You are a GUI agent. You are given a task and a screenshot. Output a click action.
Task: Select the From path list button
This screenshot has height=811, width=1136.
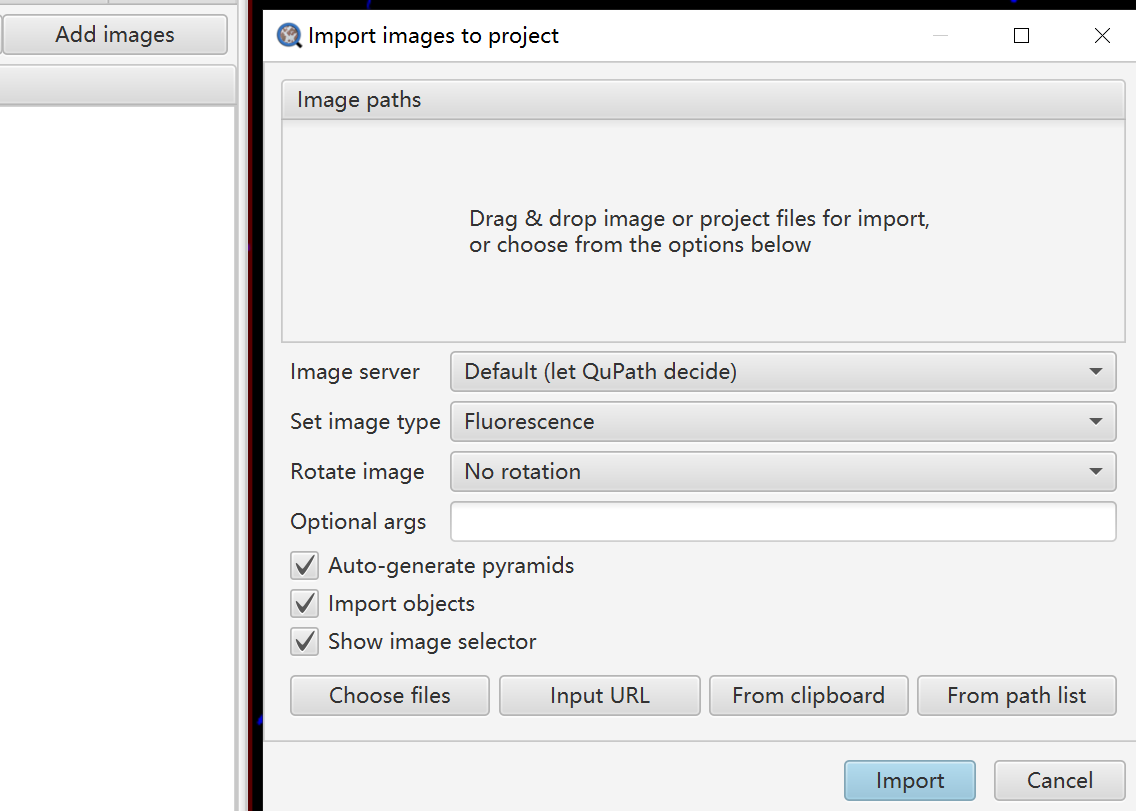pyautogui.click(x=1016, y=696)
